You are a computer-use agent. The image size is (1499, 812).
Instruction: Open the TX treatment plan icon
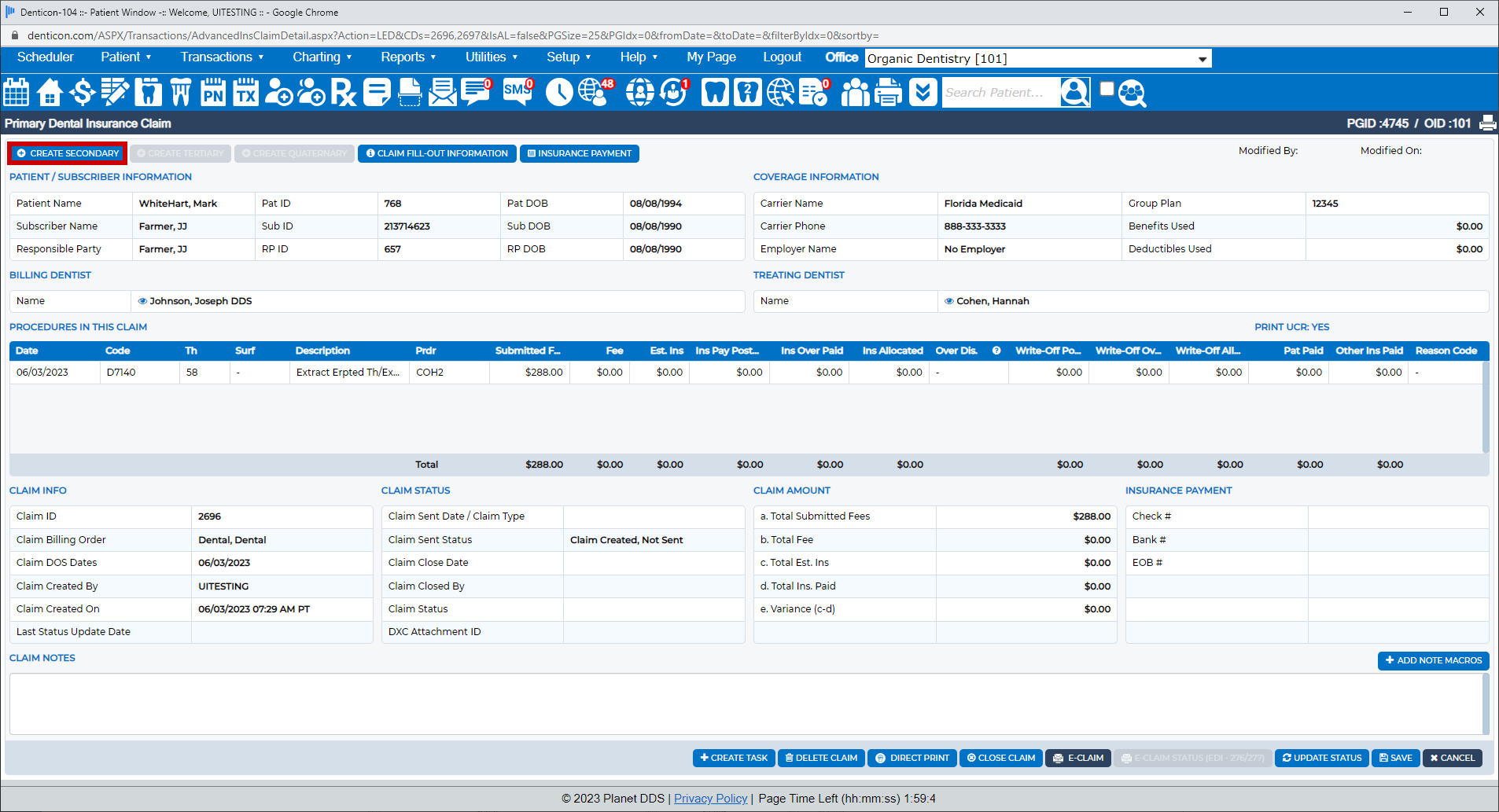coord(246,93)
